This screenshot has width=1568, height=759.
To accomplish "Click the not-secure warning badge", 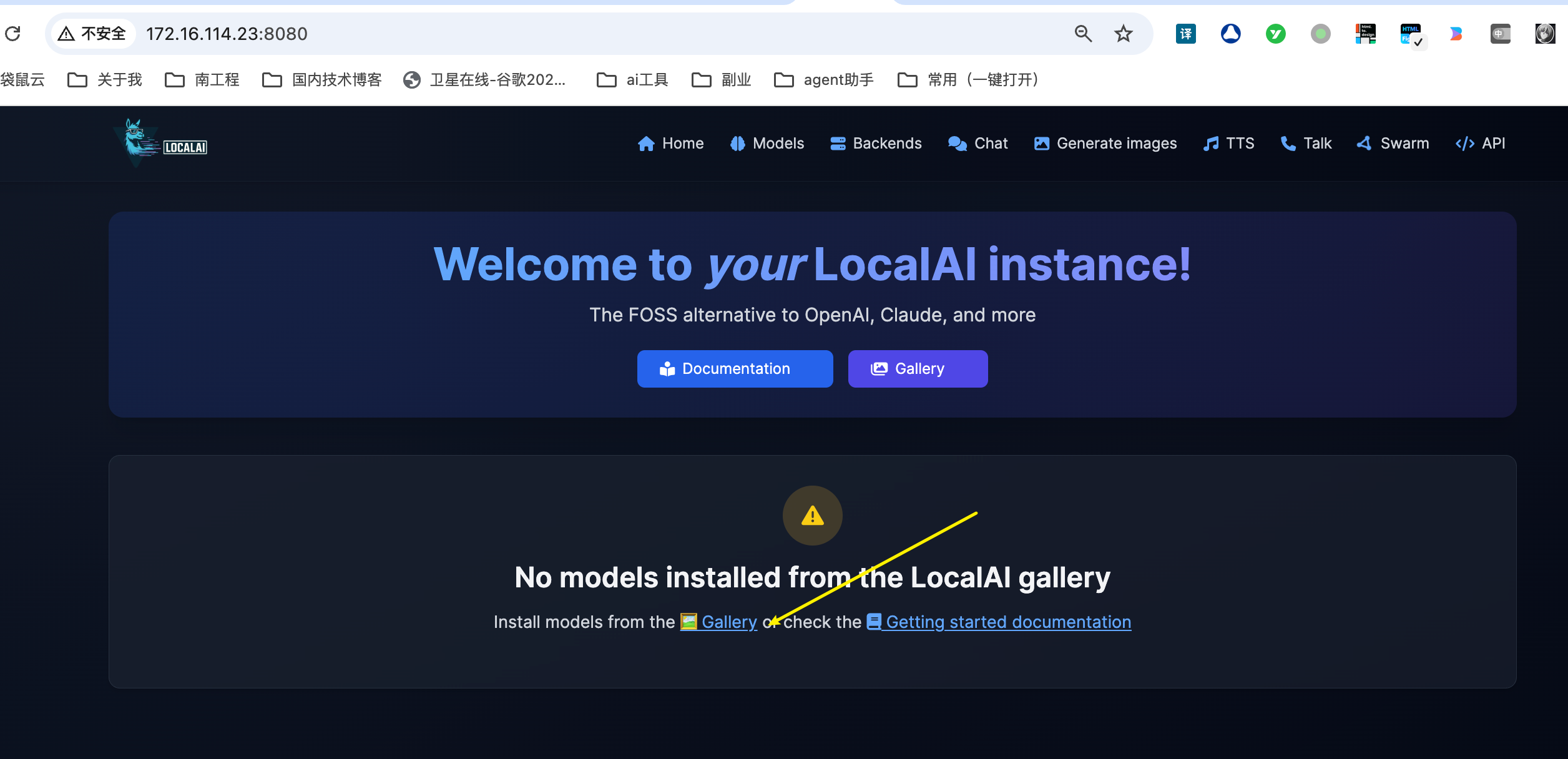I will pyautogui.click(x=92, y=34).
